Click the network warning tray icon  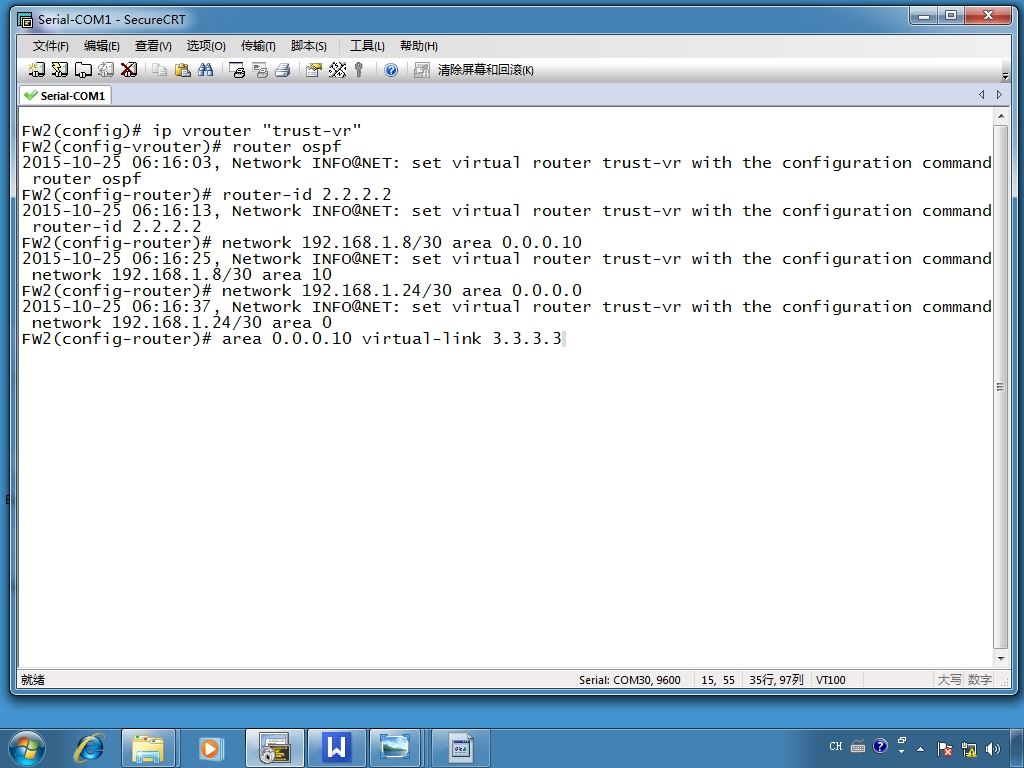coord(969,749)
